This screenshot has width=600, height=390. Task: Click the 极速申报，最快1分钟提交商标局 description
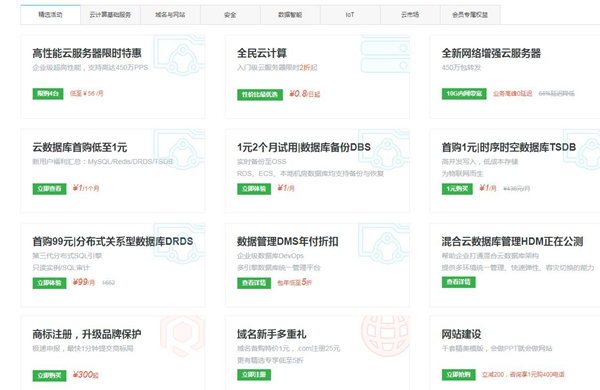pos(83,348)
